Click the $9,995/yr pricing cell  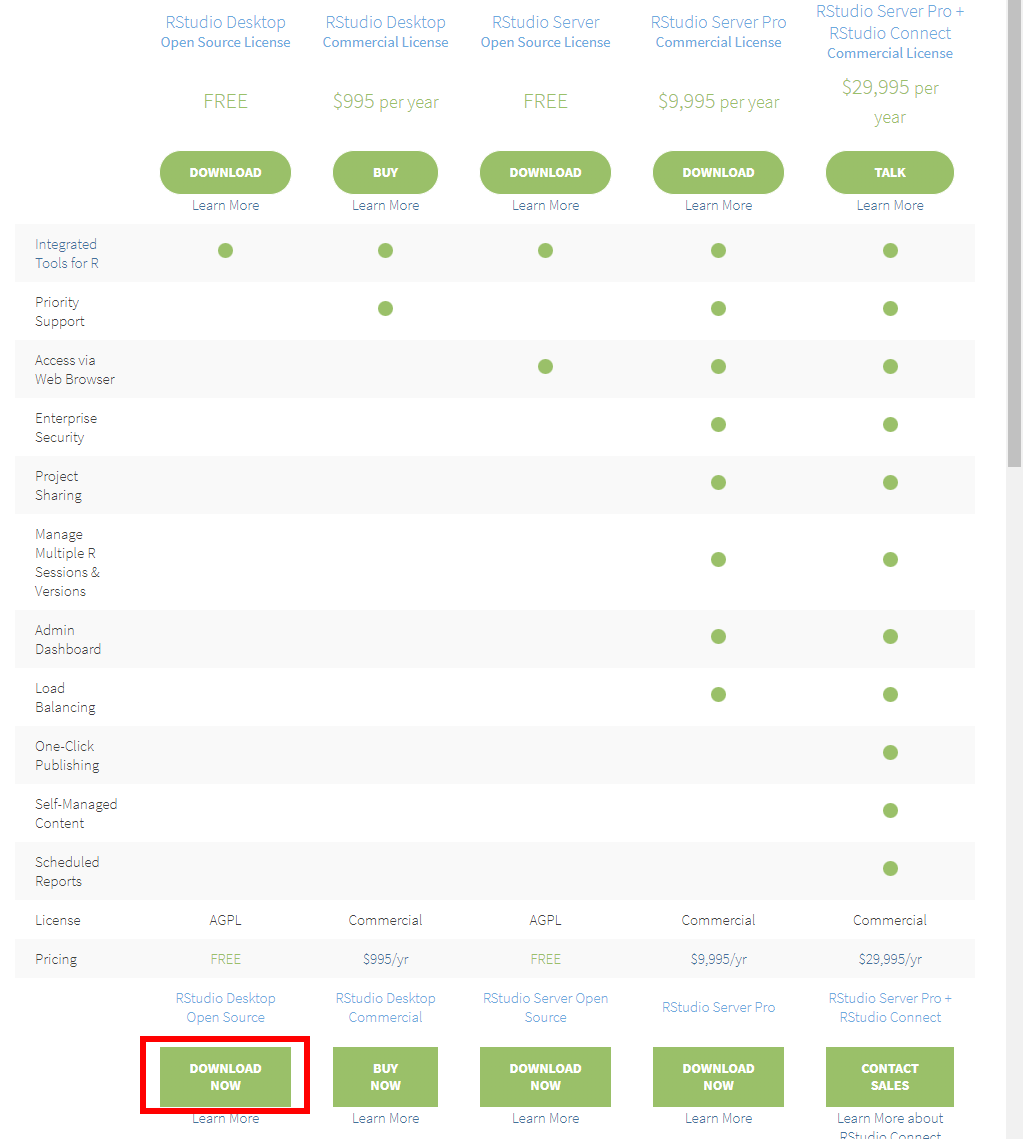click(x=718, y=960)
